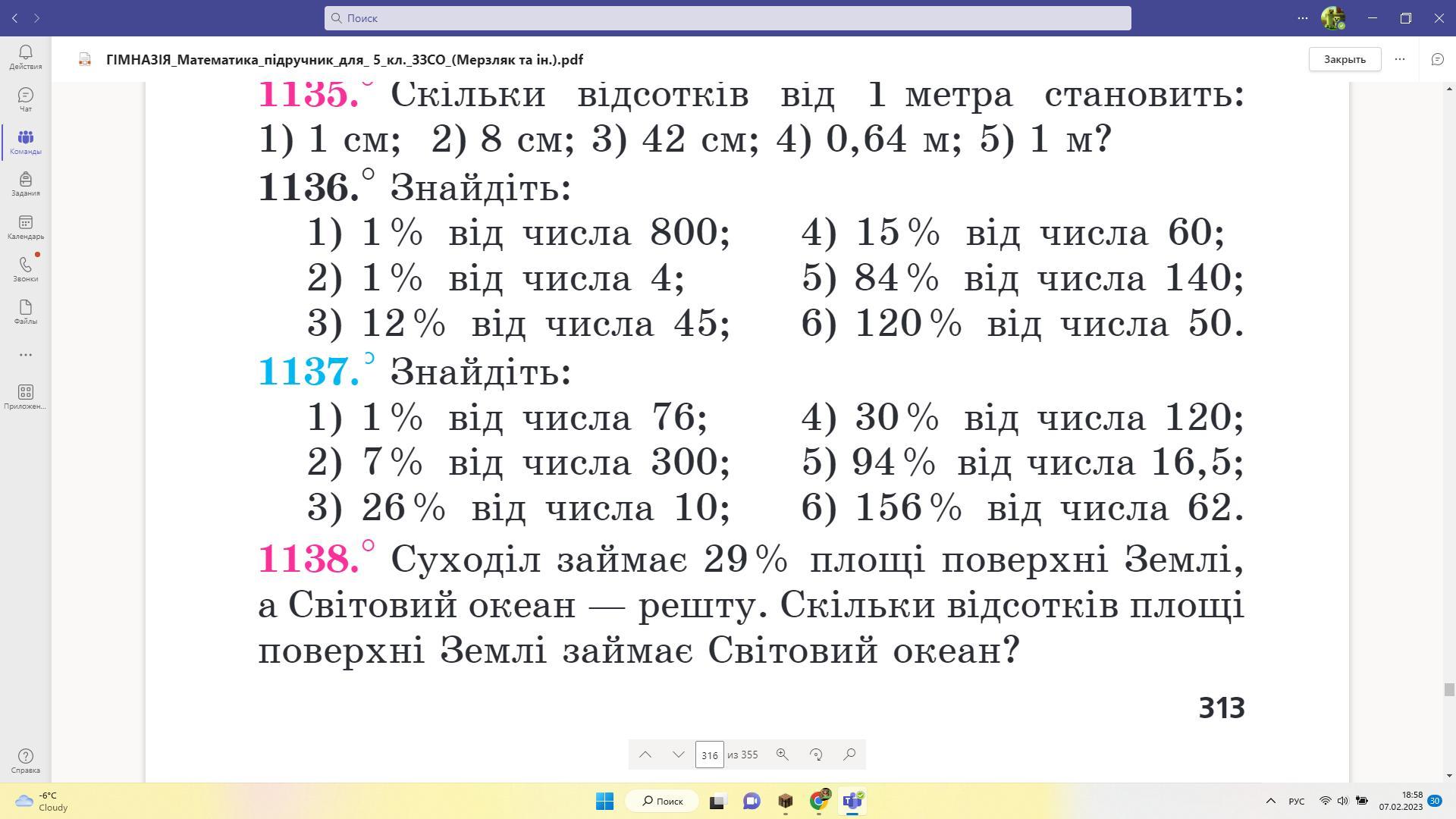Open Apps (Приложения) in sidebar
Image resolution: width=1456 pixels, height=819 pixels.
(25, 396)
